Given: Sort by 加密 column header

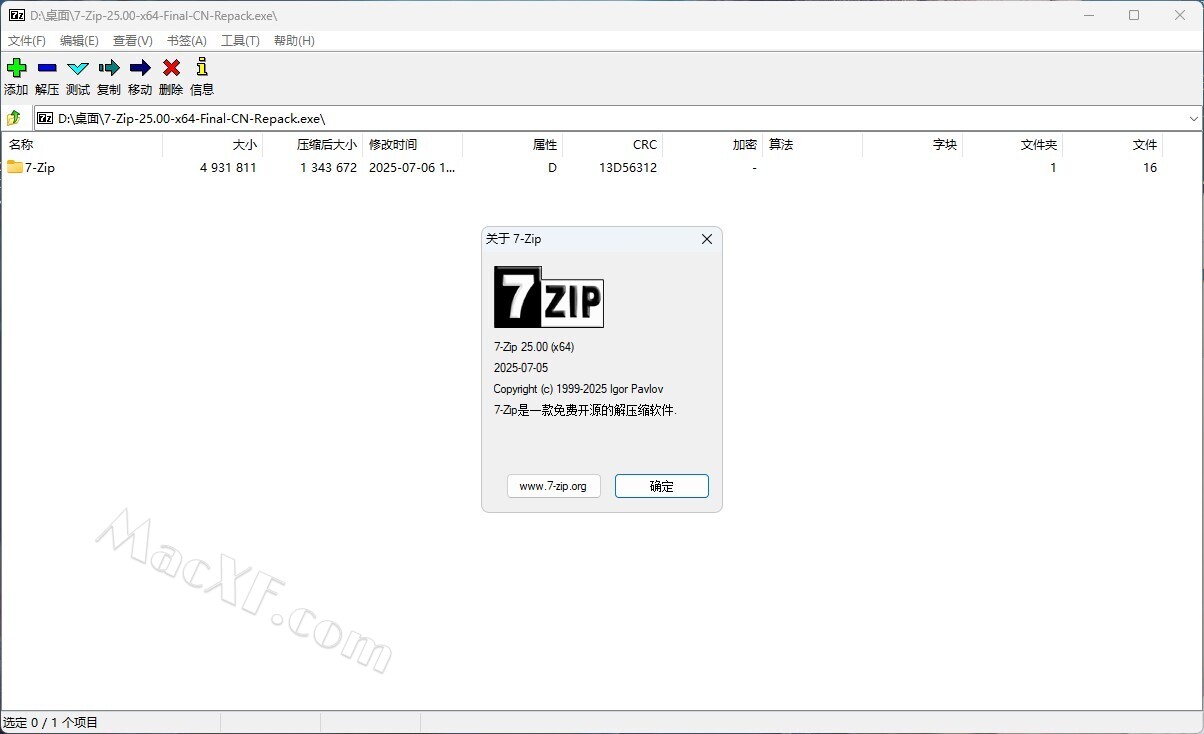Looking at the screenshot, I should tap(712, 145).
